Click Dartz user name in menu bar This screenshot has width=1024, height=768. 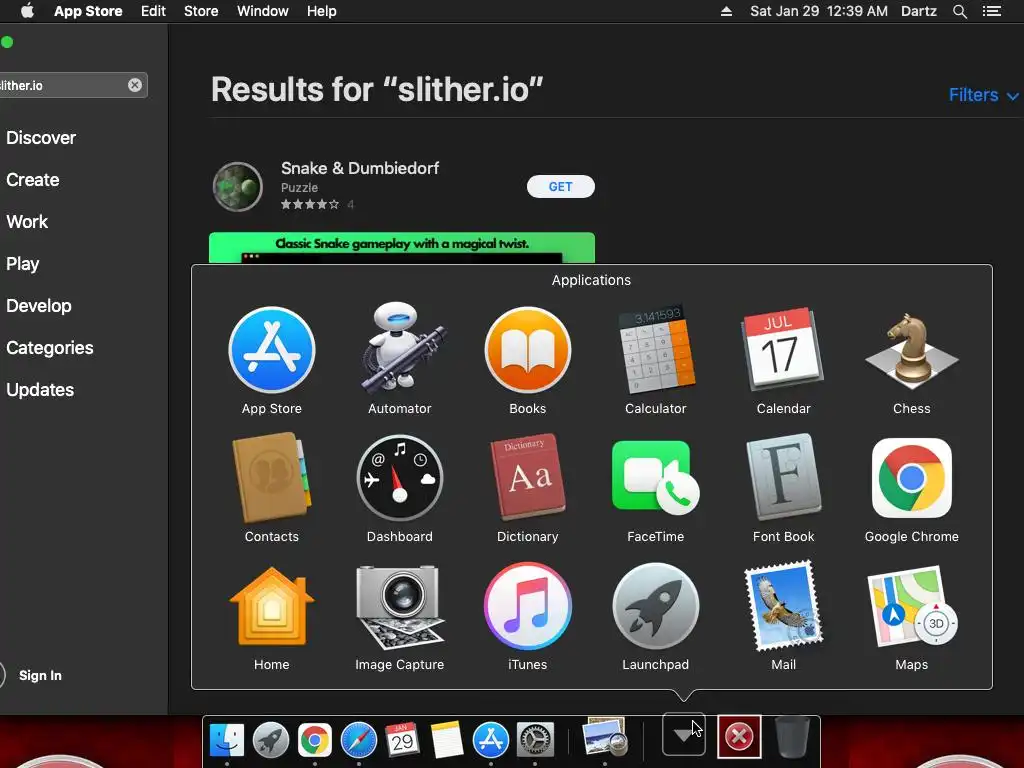919,11
